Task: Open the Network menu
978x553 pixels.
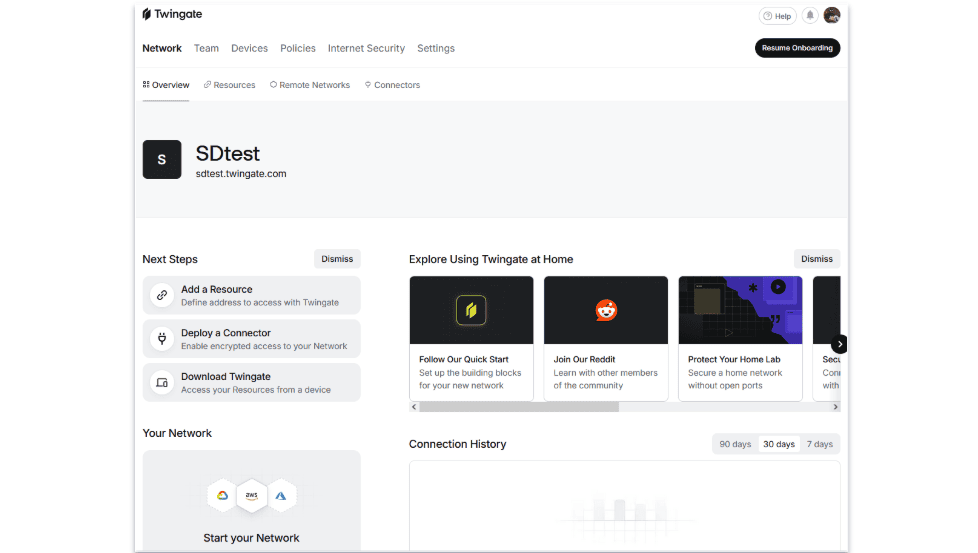Action: point(162,48)
